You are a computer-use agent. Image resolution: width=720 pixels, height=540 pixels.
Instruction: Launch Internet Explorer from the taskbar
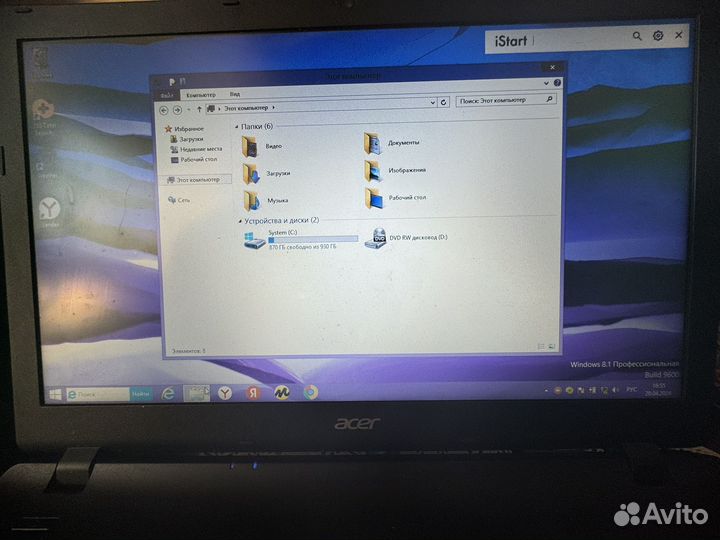click(168, 394)
